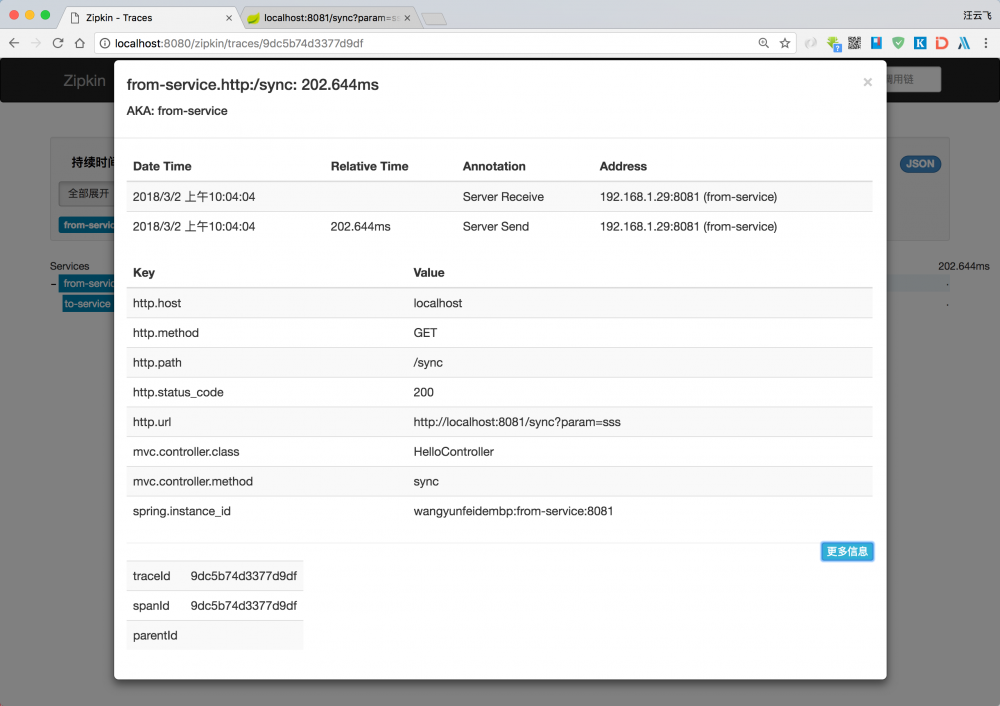Close the span detail dialog
This screenshot has width=1000, height=706.
point(867,82)
